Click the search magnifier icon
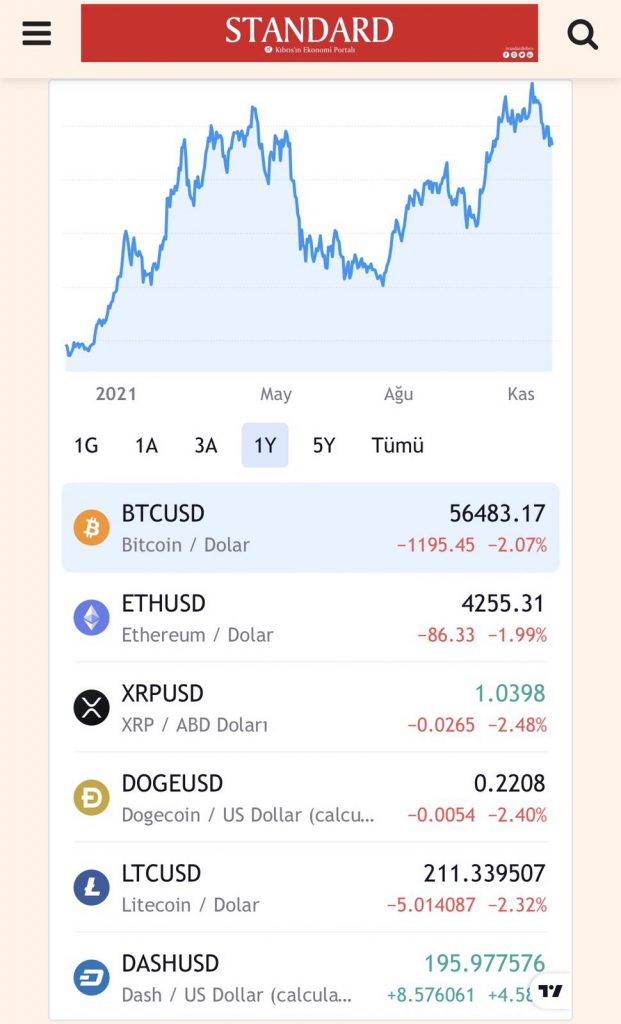The image size is (621, 1024). click(582, 34)
